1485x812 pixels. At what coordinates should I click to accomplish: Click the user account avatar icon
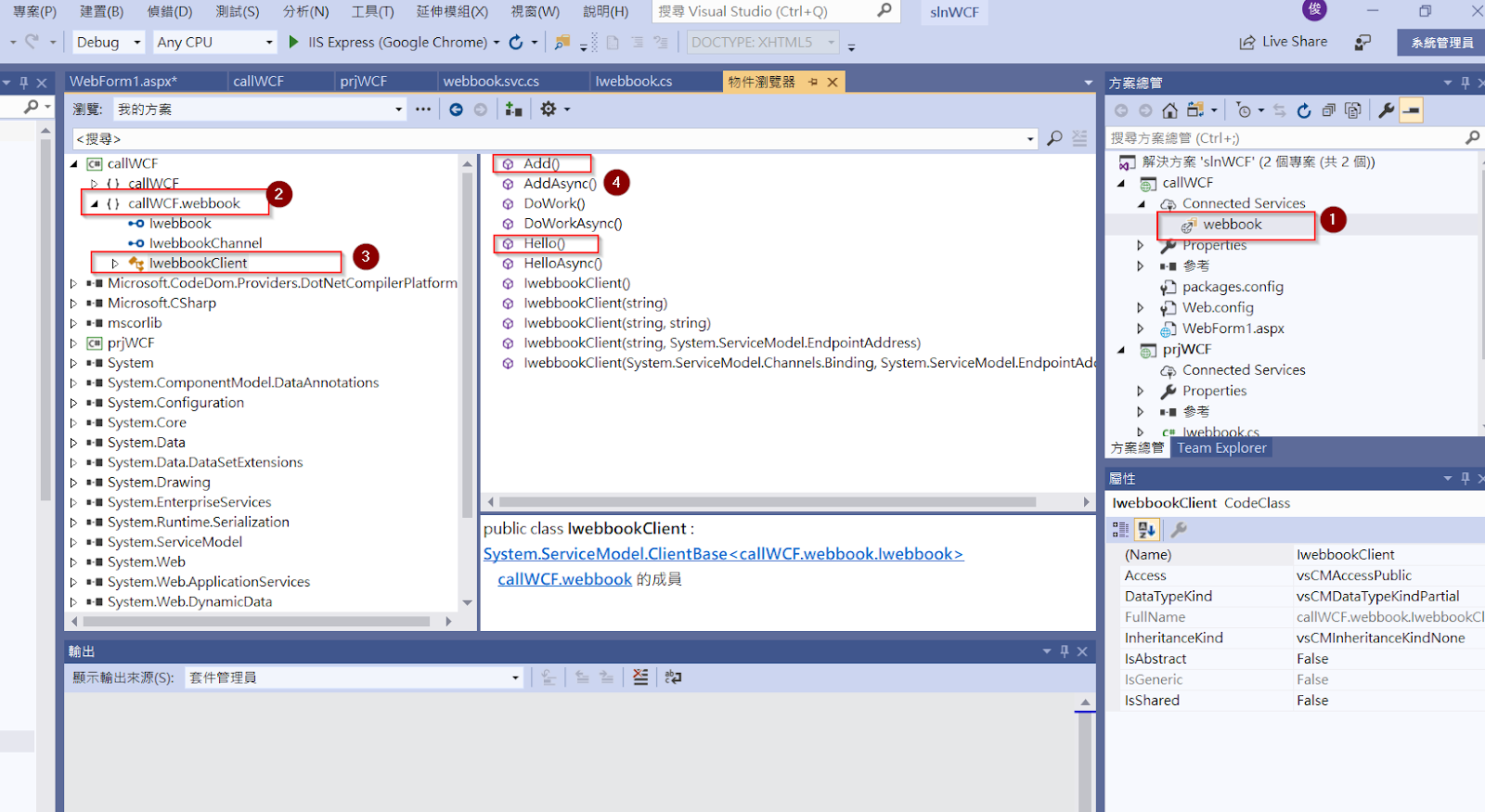coord(1314,10)
